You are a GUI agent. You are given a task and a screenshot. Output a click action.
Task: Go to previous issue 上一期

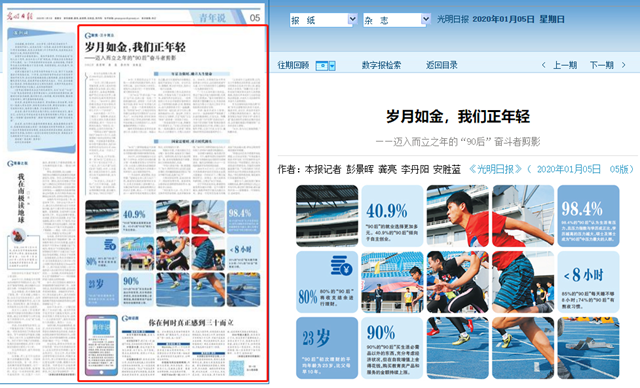[565, 65]
